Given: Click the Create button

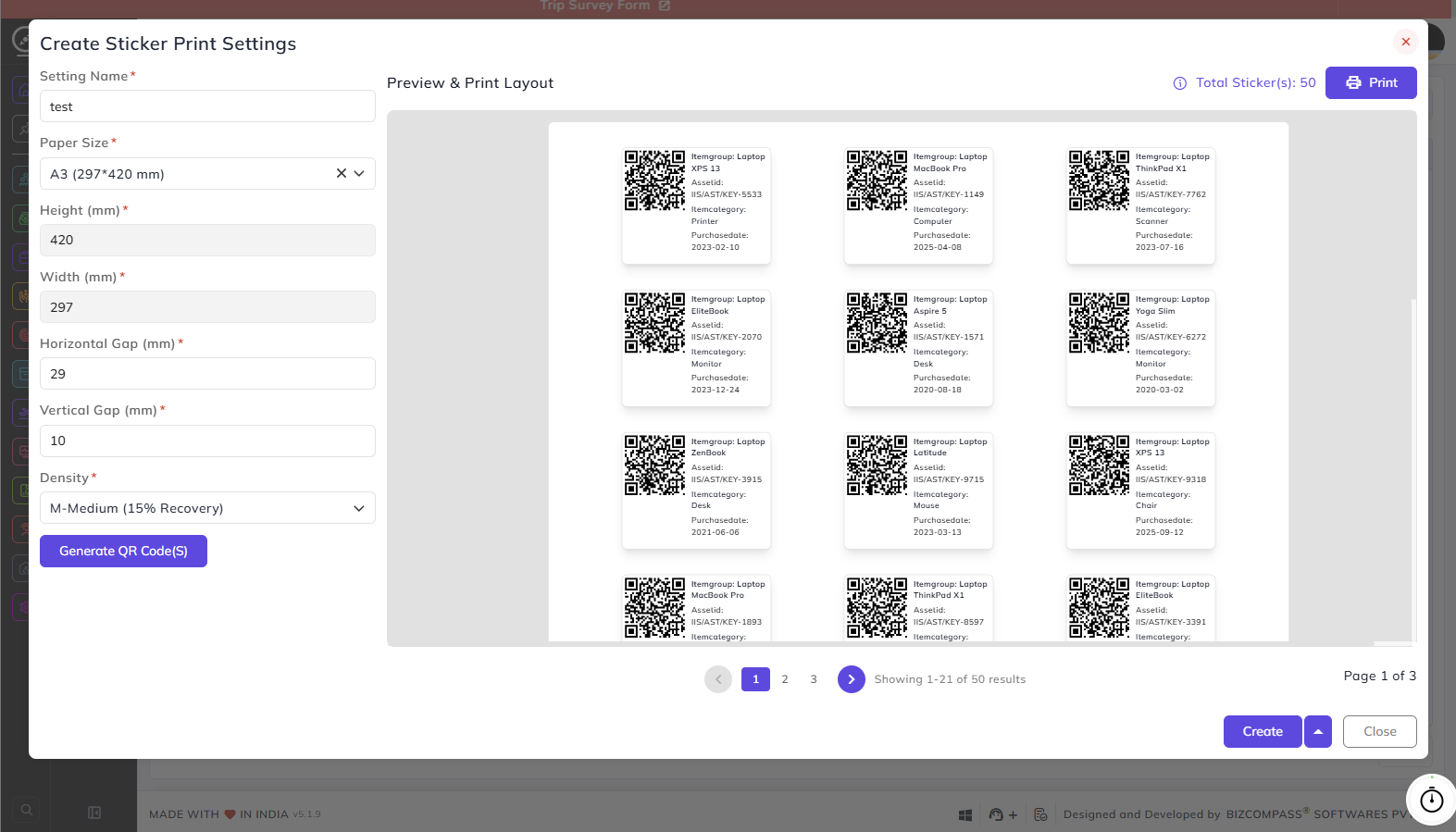Looking at the screenshot, I should pos(1263,731).
